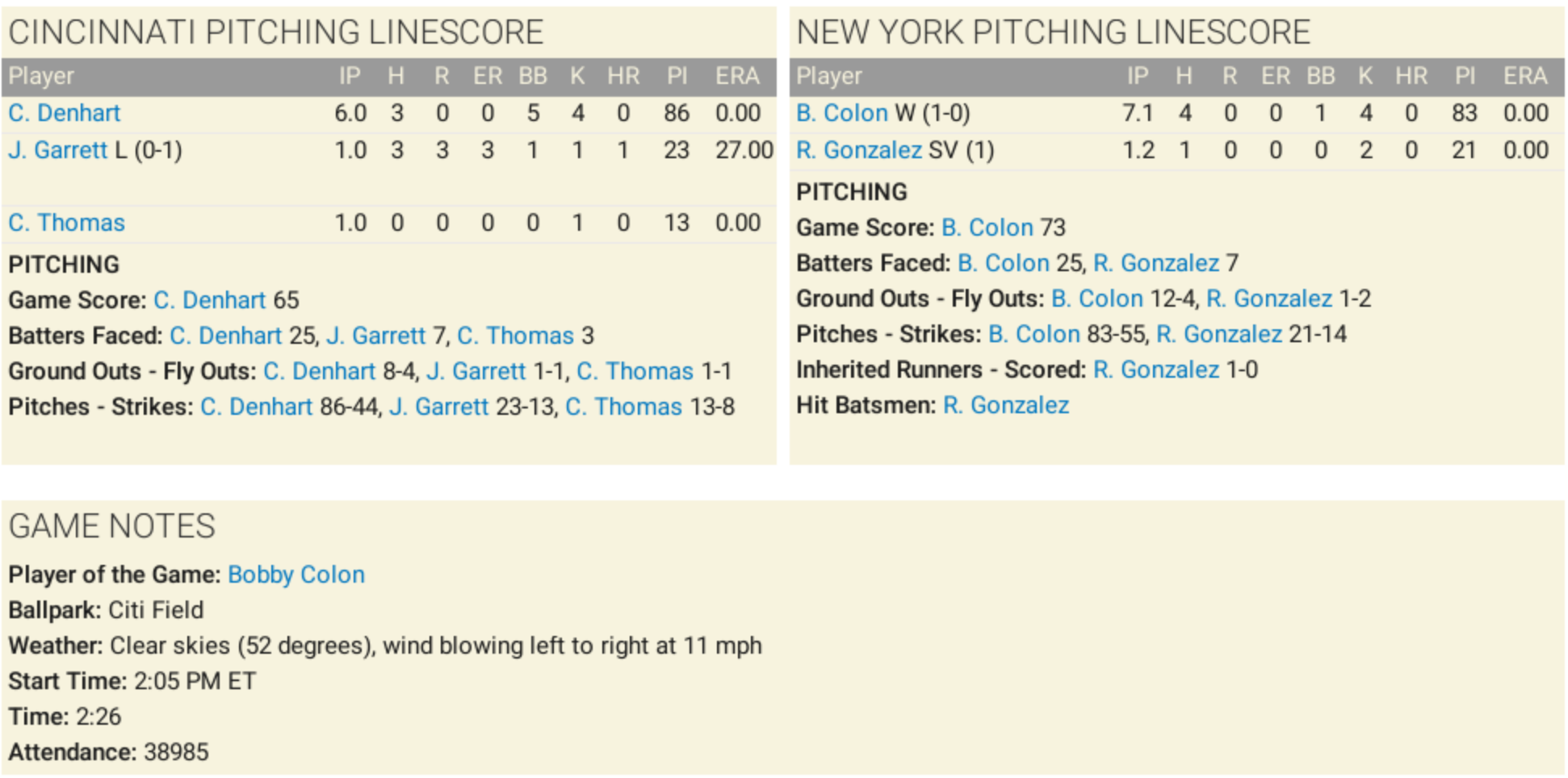This screenshot has width=1568, height=778.
Task: Open Bobby Colon Player of the Game link
Action: [296, 575]
